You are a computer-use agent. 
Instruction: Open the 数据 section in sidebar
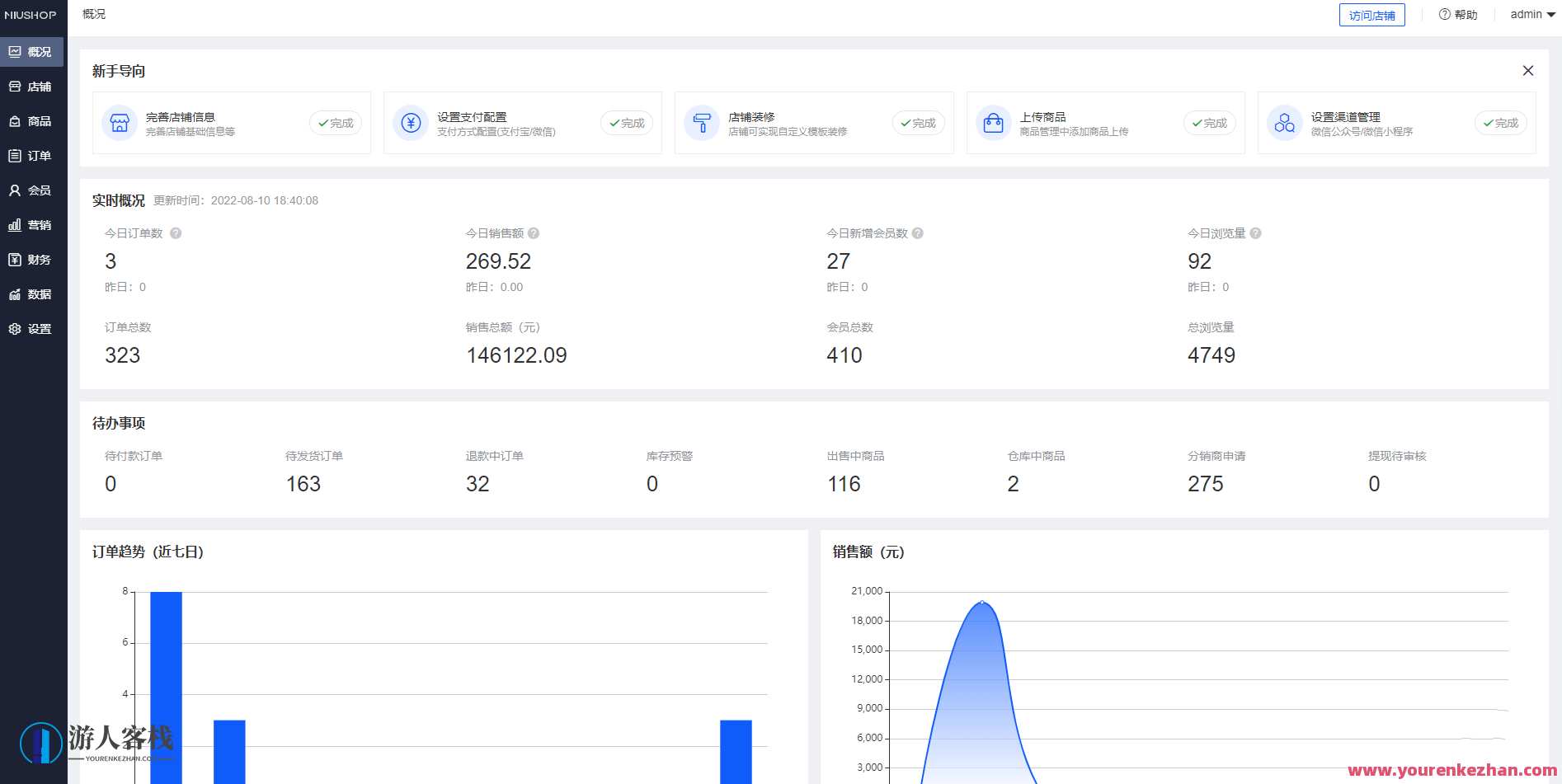click(x=33, y=293)
